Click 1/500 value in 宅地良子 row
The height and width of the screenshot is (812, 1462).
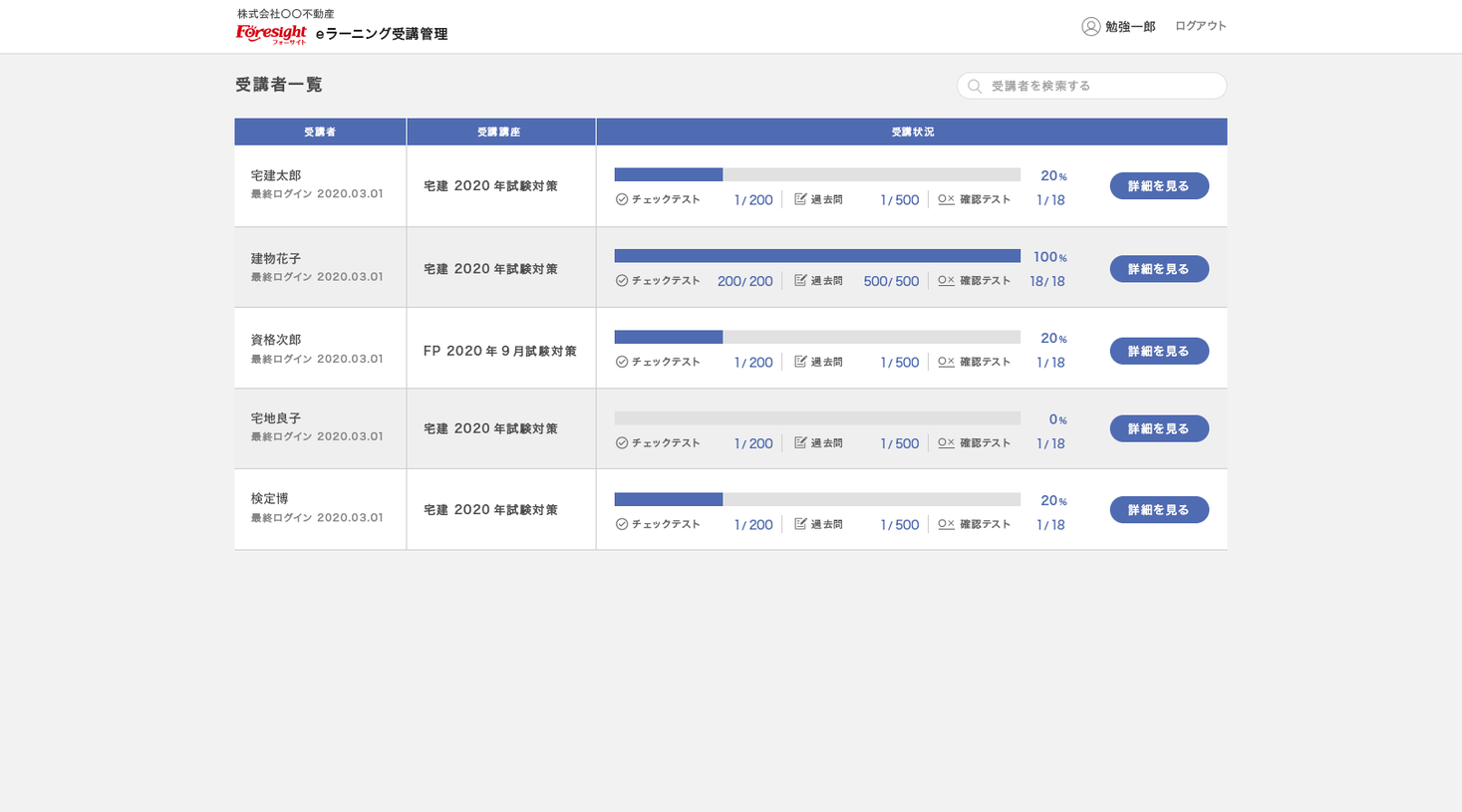(899, 444)
